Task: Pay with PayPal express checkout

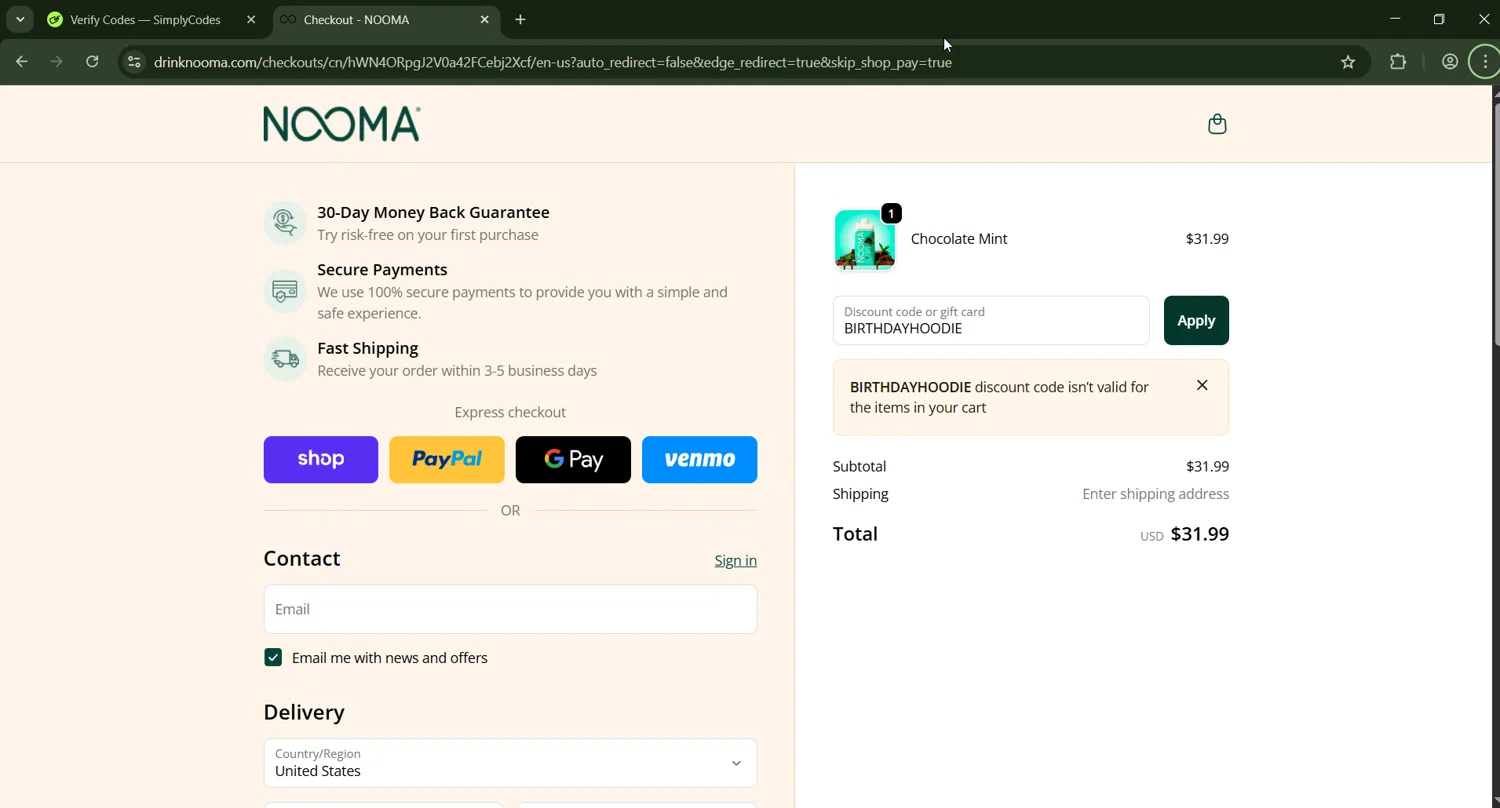Action: 447,459
